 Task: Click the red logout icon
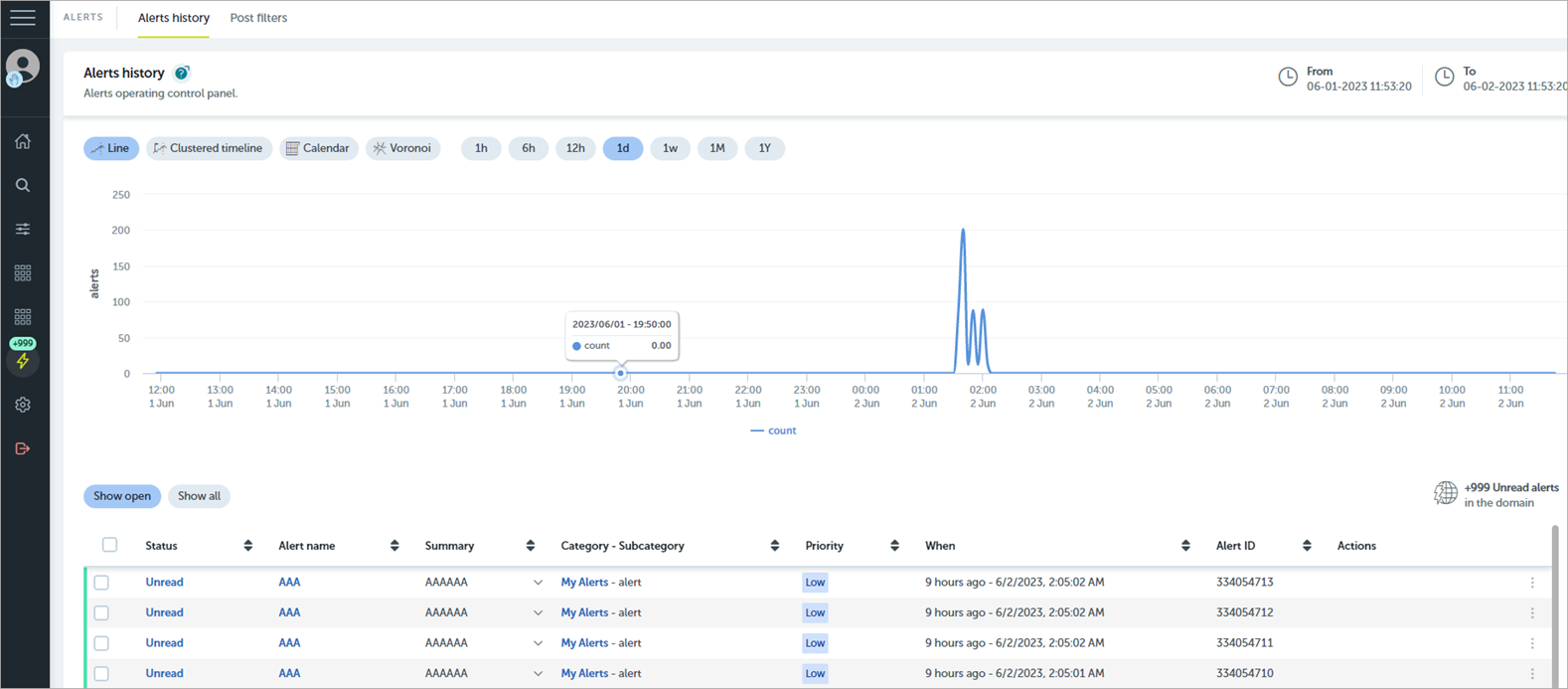[23, 449]
